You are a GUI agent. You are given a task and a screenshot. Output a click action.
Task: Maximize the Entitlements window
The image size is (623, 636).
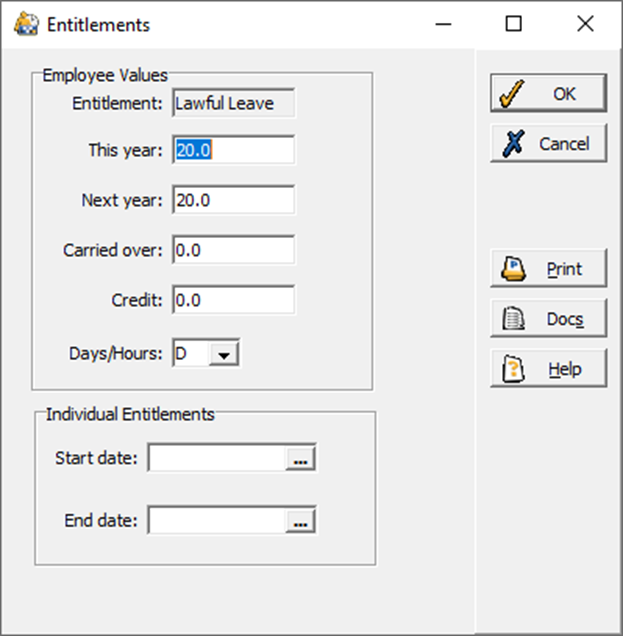[x=513, y=24]
